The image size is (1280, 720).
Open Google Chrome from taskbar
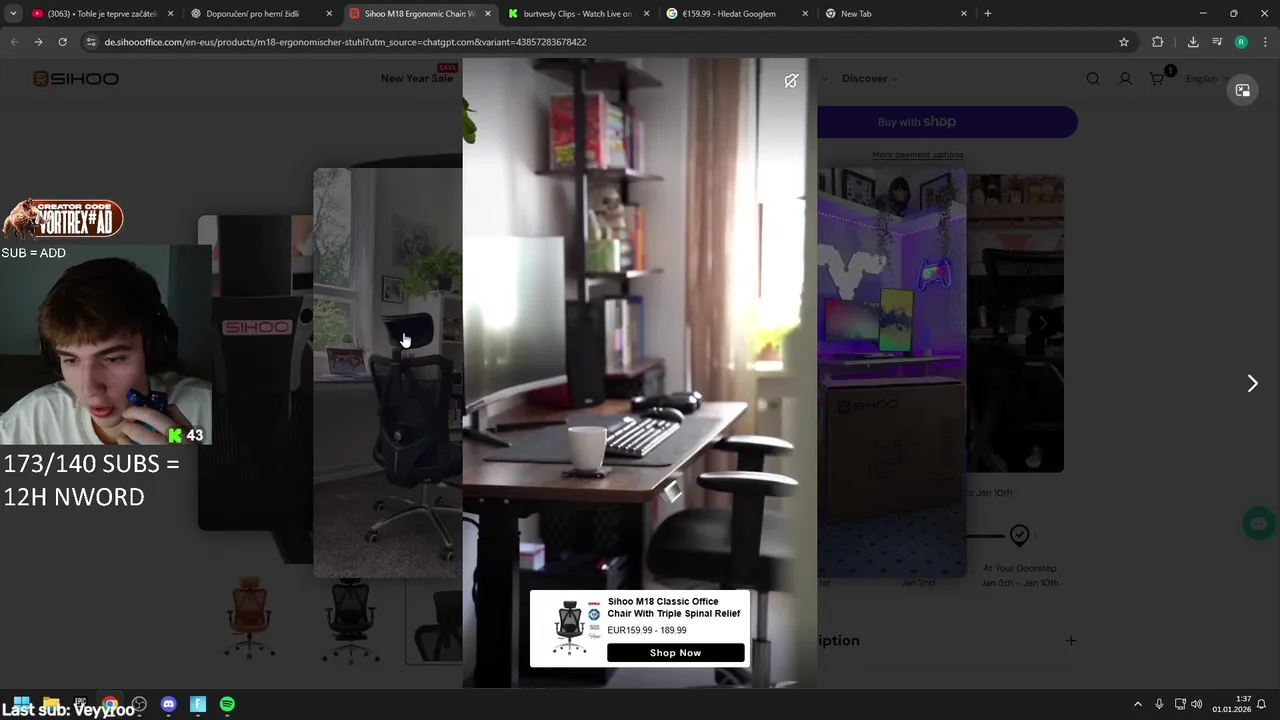[110, 704]
